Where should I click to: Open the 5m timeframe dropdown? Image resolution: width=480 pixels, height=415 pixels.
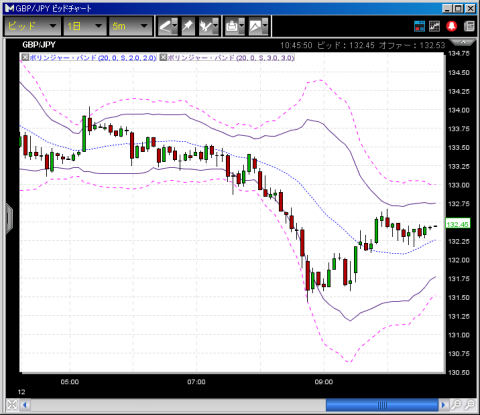(x=130, y=26)
